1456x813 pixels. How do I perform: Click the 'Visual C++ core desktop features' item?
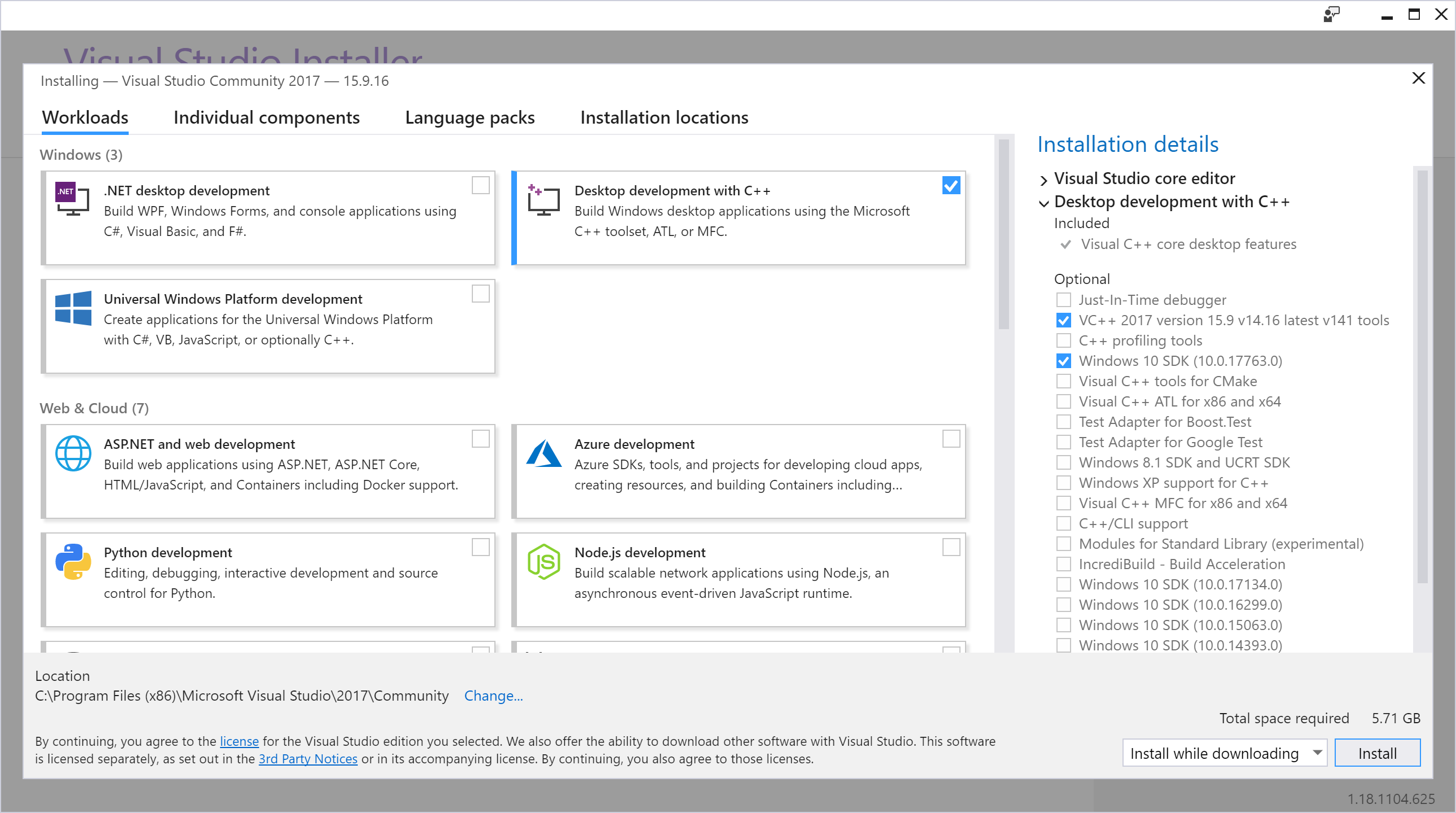click(1188, 244)
